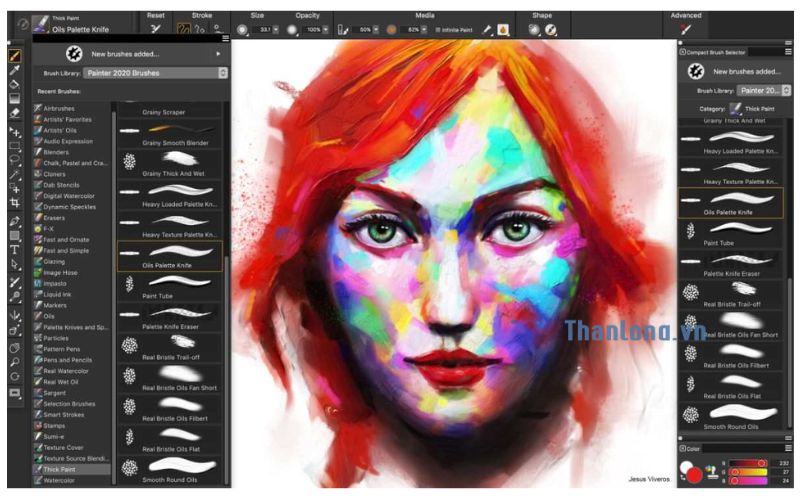
Task: Open the Opacity value dropdown
Action: tap(324, 31)
